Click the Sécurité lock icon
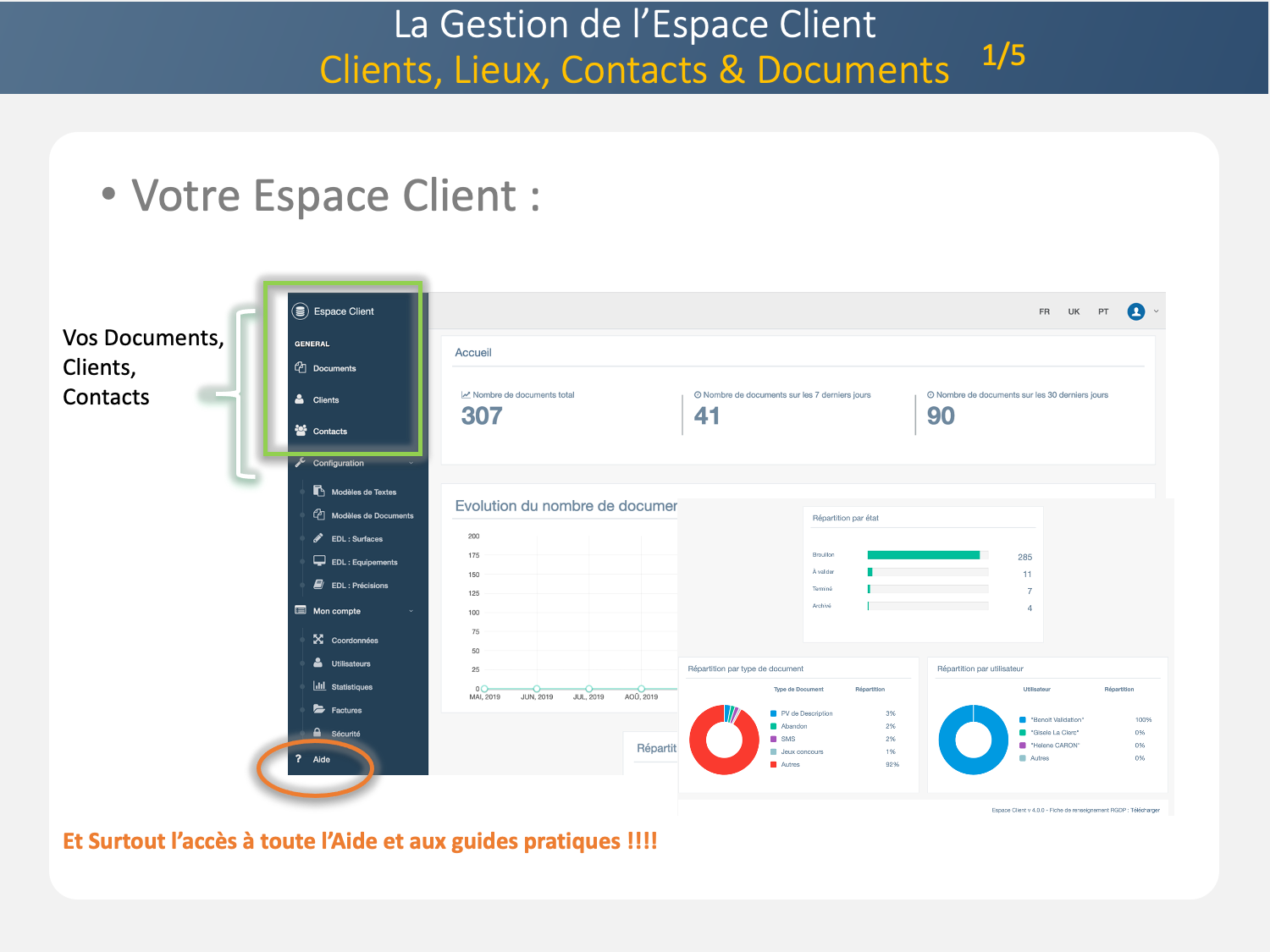The image size is (1270, 952). point(317,733)
